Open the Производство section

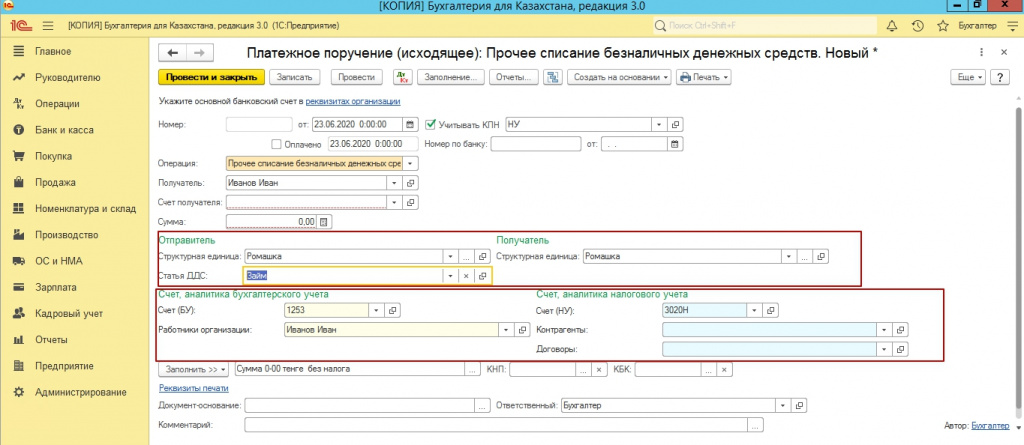click(67, 235)
